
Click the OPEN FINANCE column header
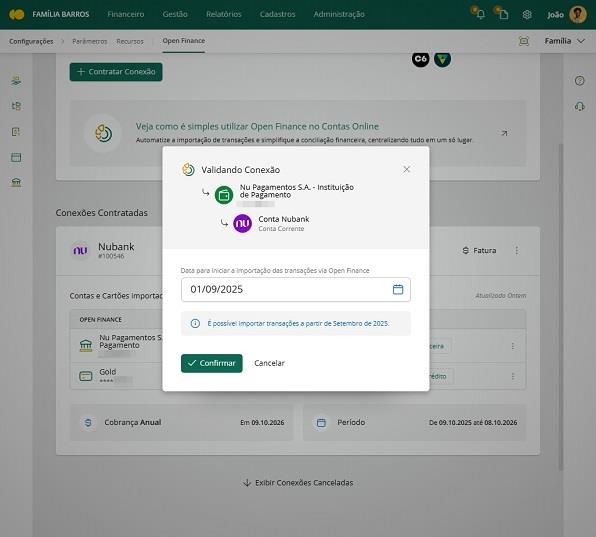point(101,320)
